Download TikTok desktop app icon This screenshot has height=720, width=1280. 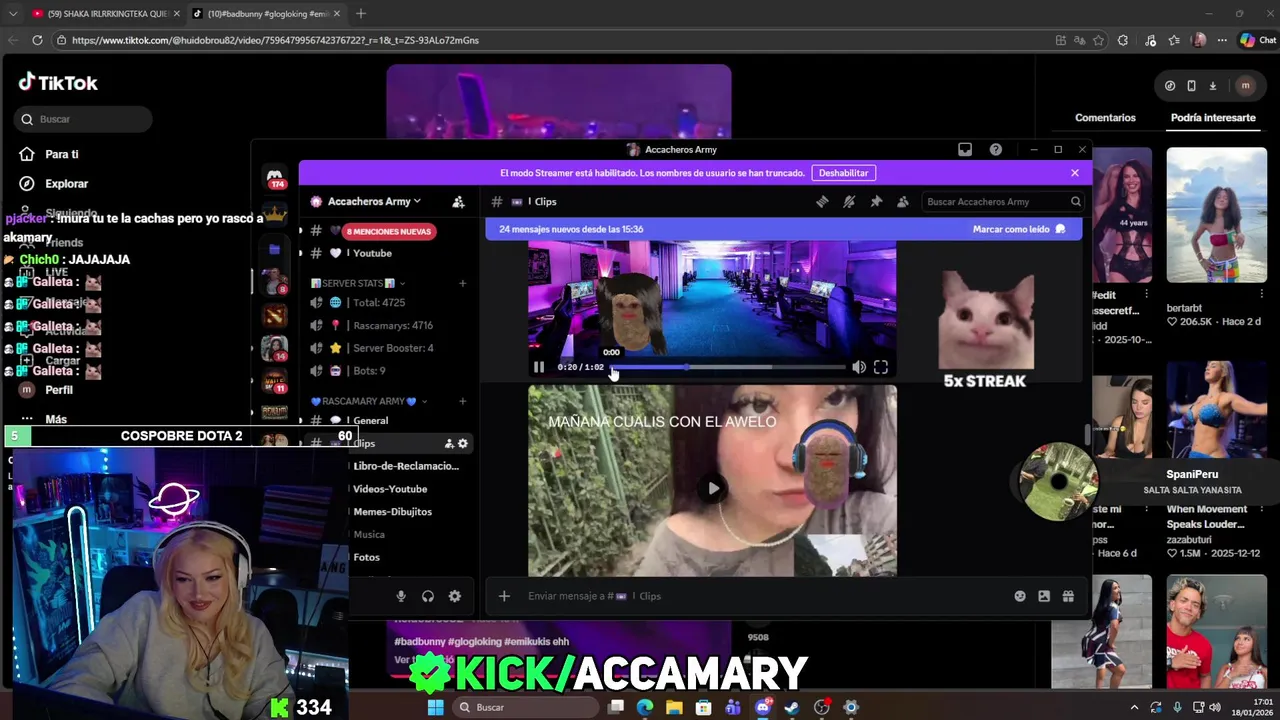pyautogui.click(x=1212, y=86)
